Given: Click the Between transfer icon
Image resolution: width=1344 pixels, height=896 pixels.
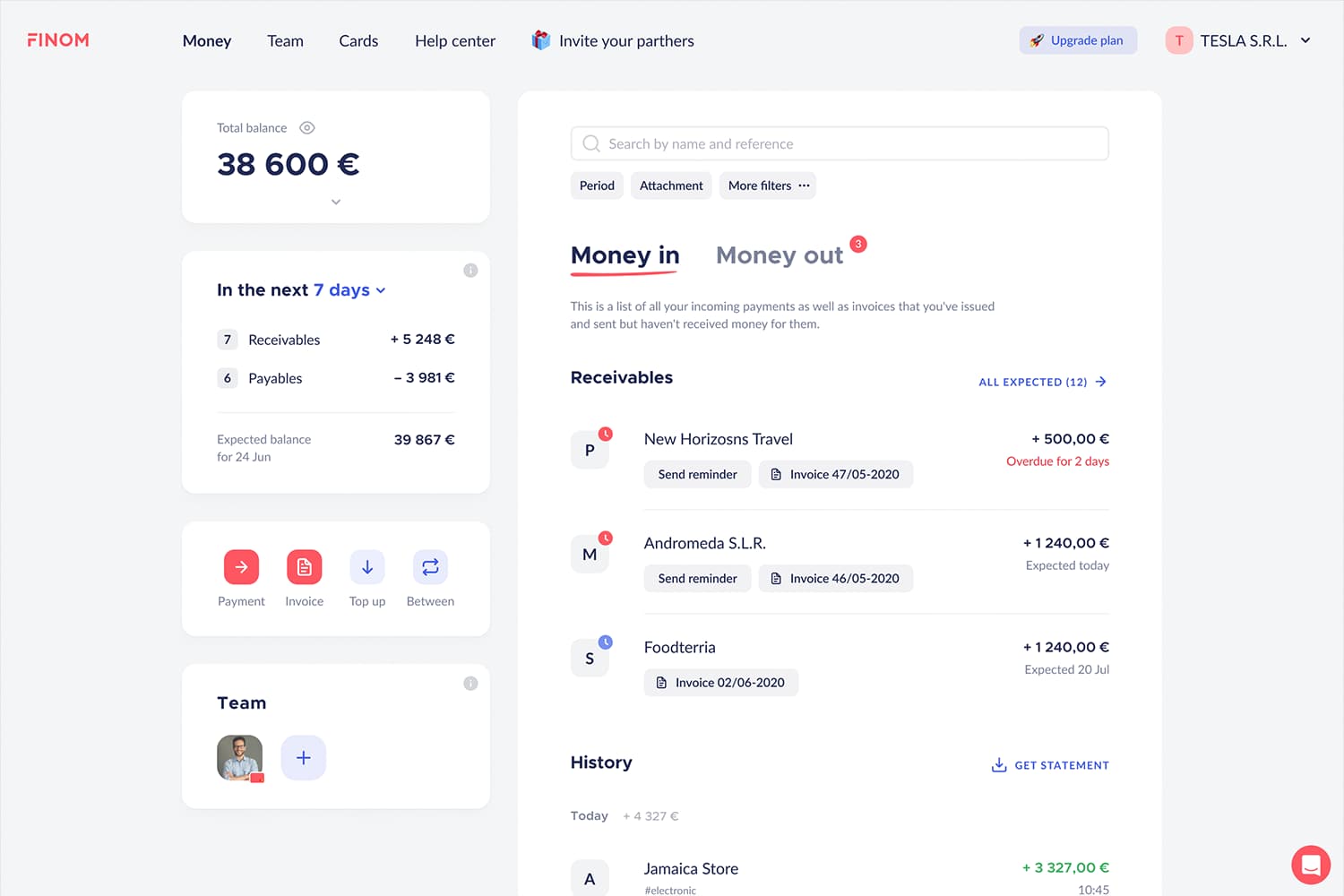Looking at the screenshot, I should tap(430, 566).
